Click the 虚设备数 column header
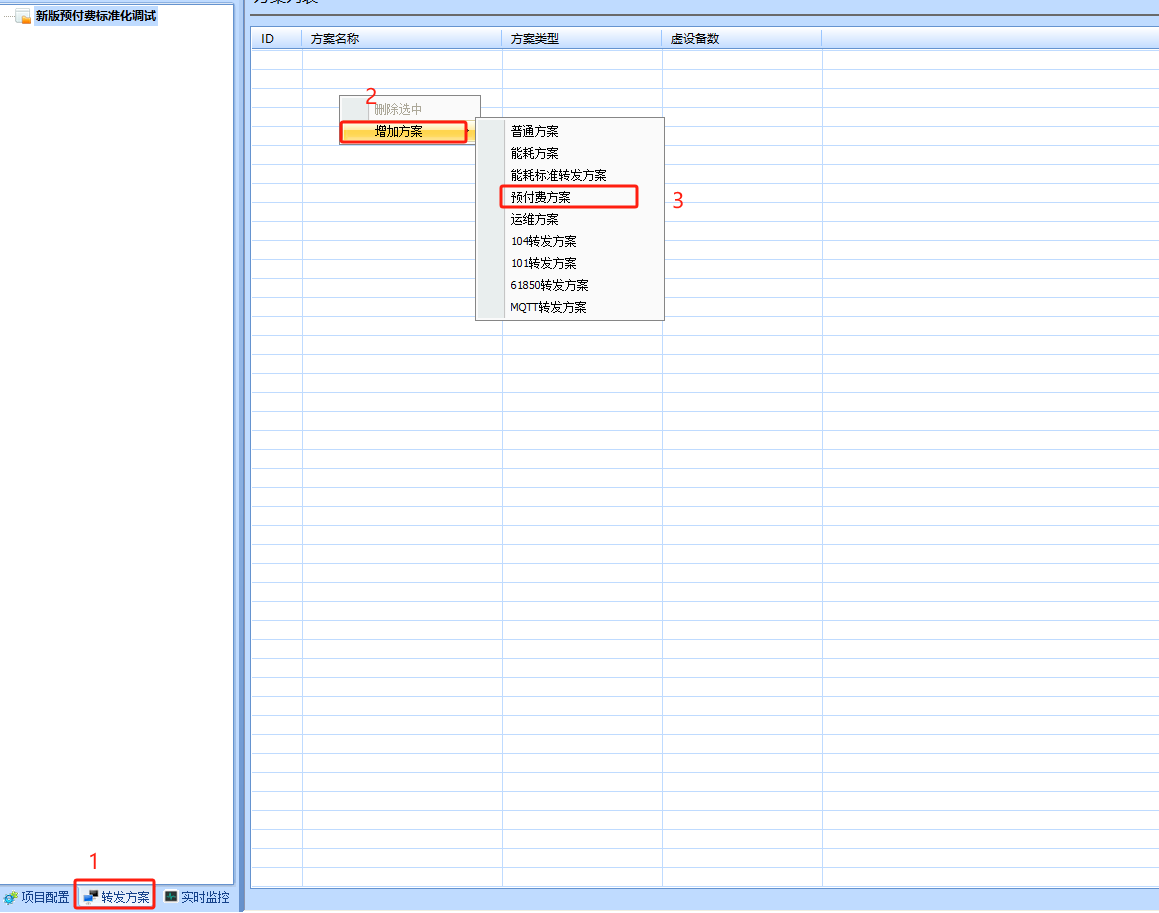 click(x=695, y=39)
